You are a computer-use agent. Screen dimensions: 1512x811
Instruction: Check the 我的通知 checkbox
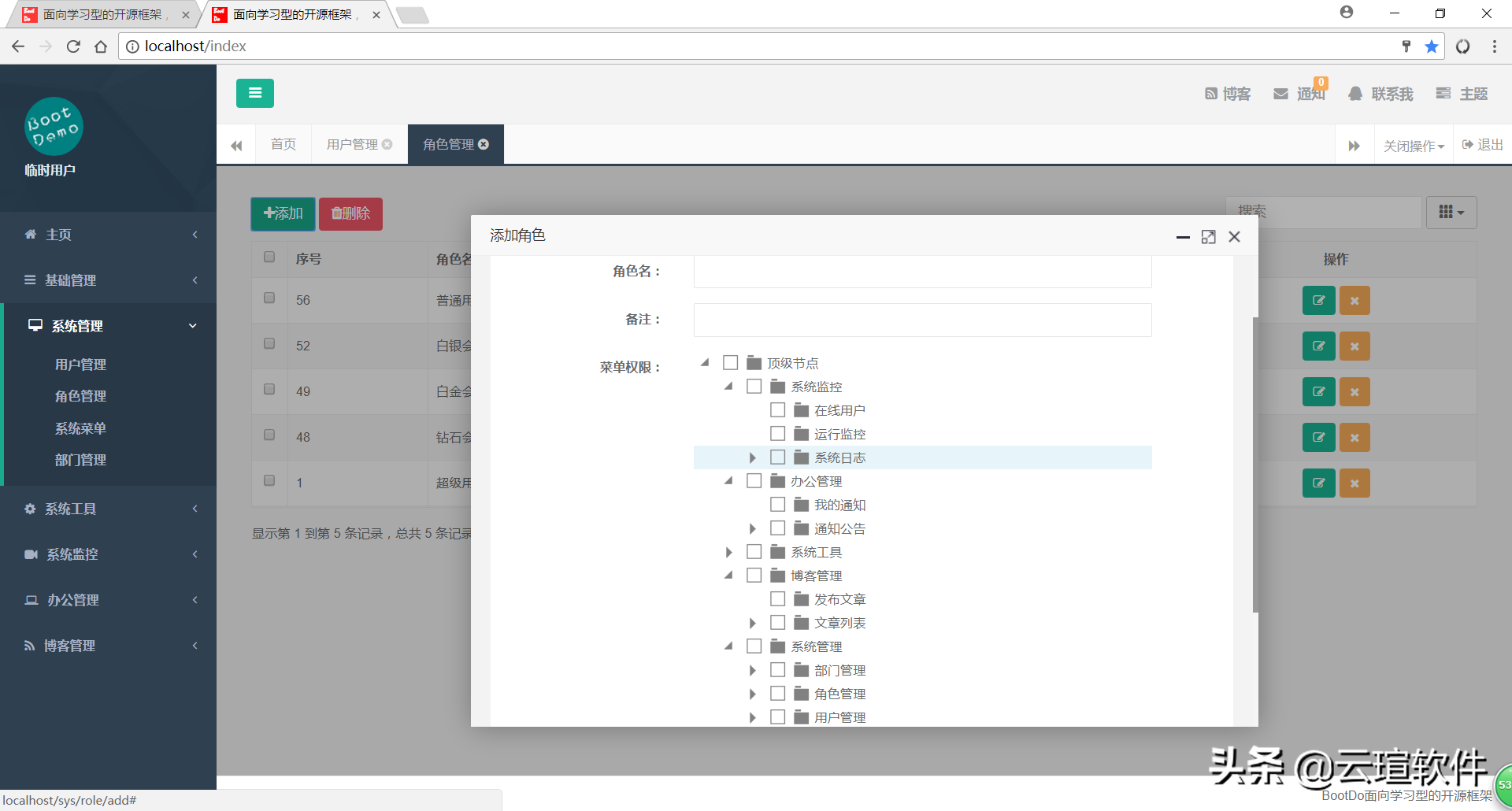(777, 505)
